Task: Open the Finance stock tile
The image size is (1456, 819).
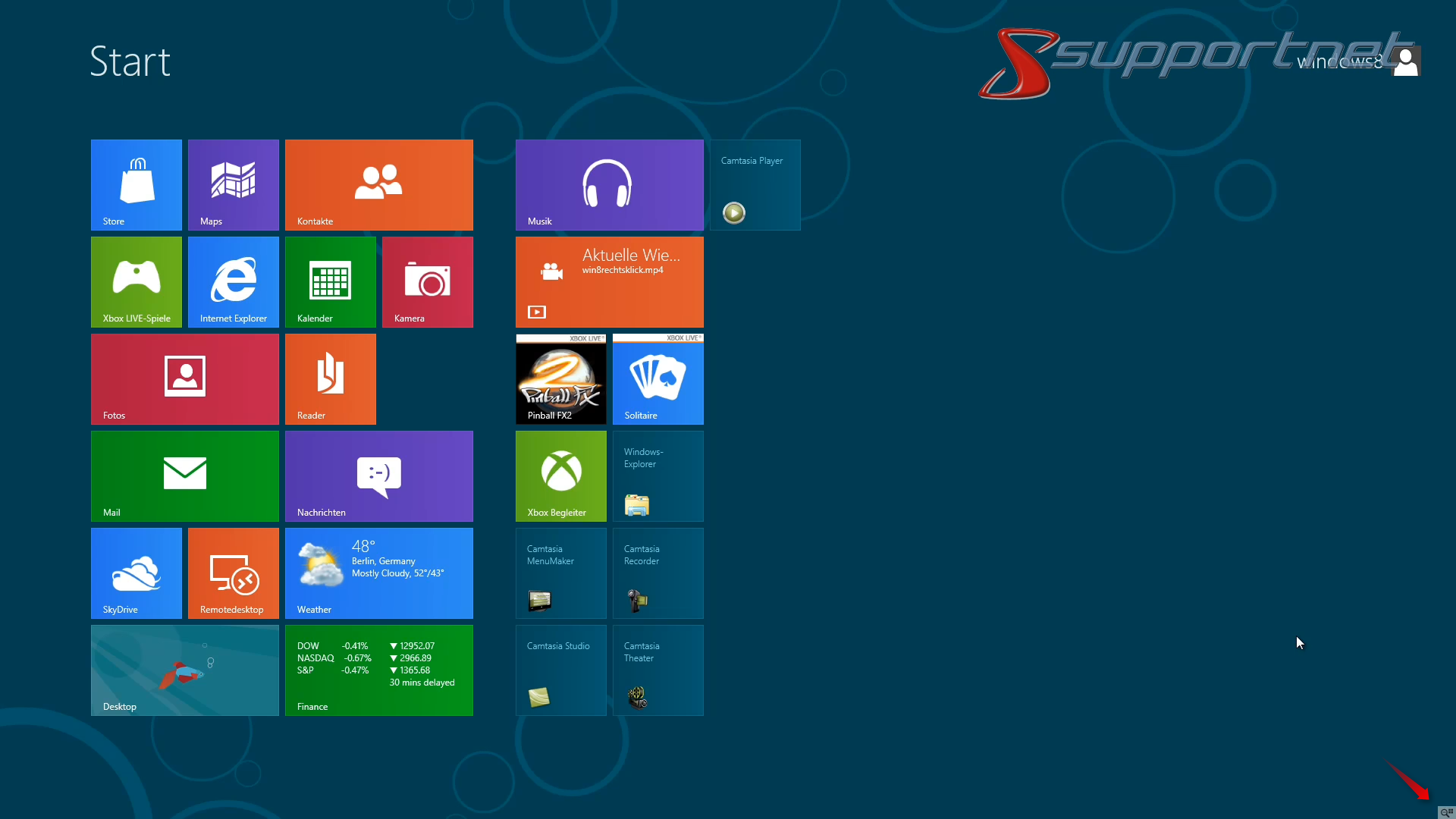Action: click(379, 670)
